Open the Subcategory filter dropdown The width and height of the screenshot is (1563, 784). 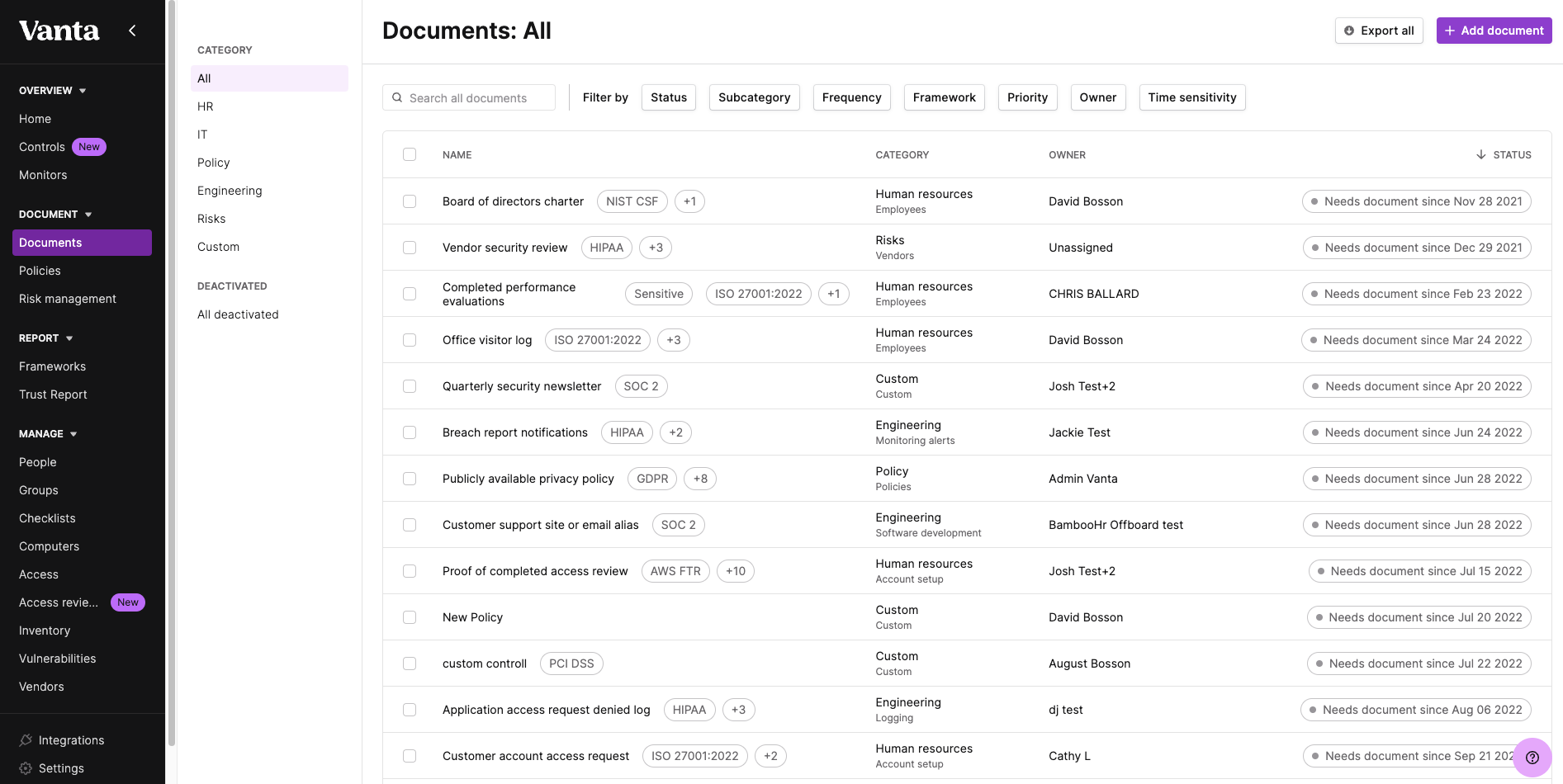755,97
